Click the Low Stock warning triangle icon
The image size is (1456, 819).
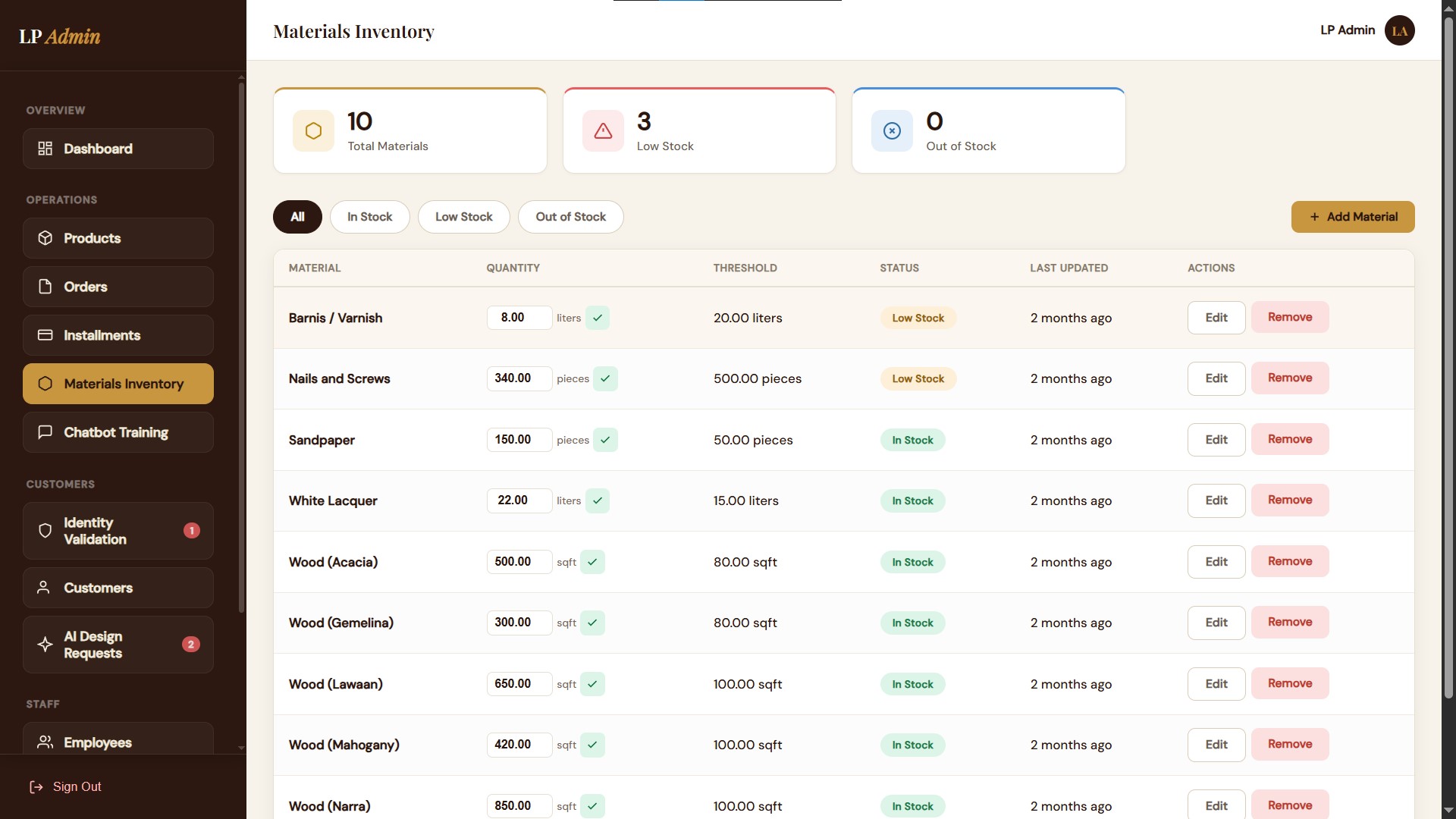(x=603, y=131)
